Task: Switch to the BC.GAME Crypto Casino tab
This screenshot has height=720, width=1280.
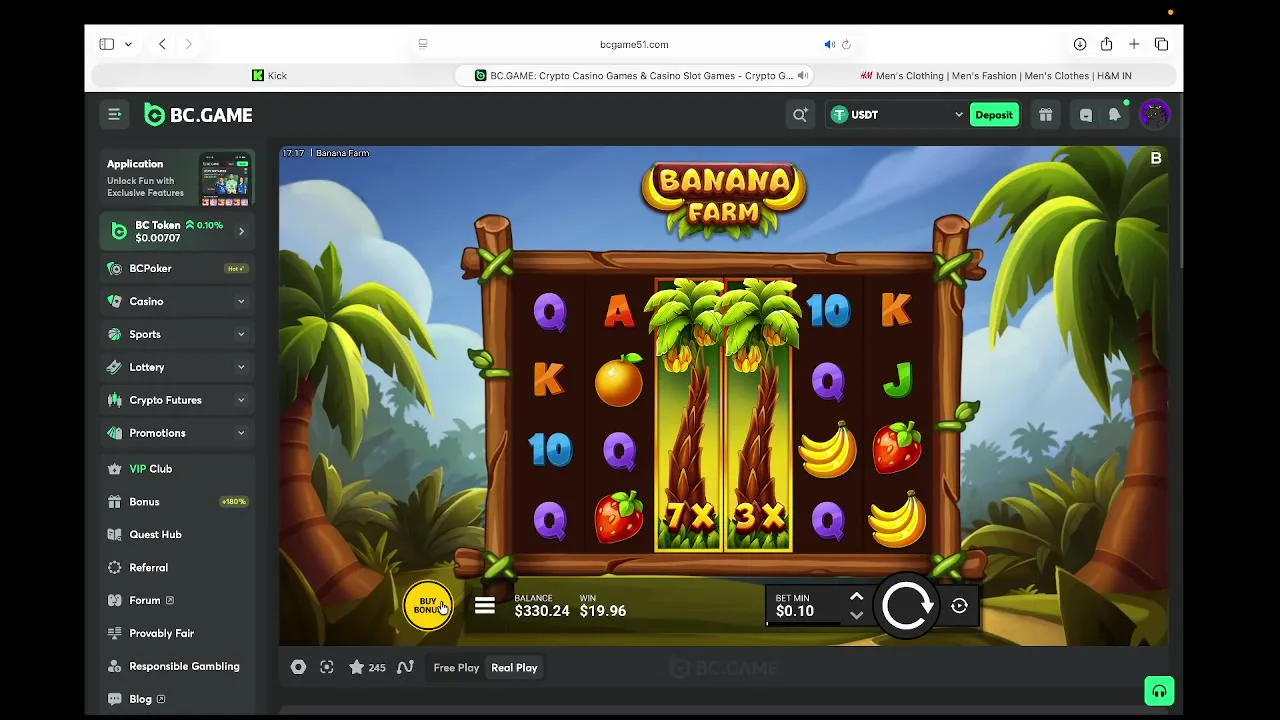Action: click(x=634, y=75)
